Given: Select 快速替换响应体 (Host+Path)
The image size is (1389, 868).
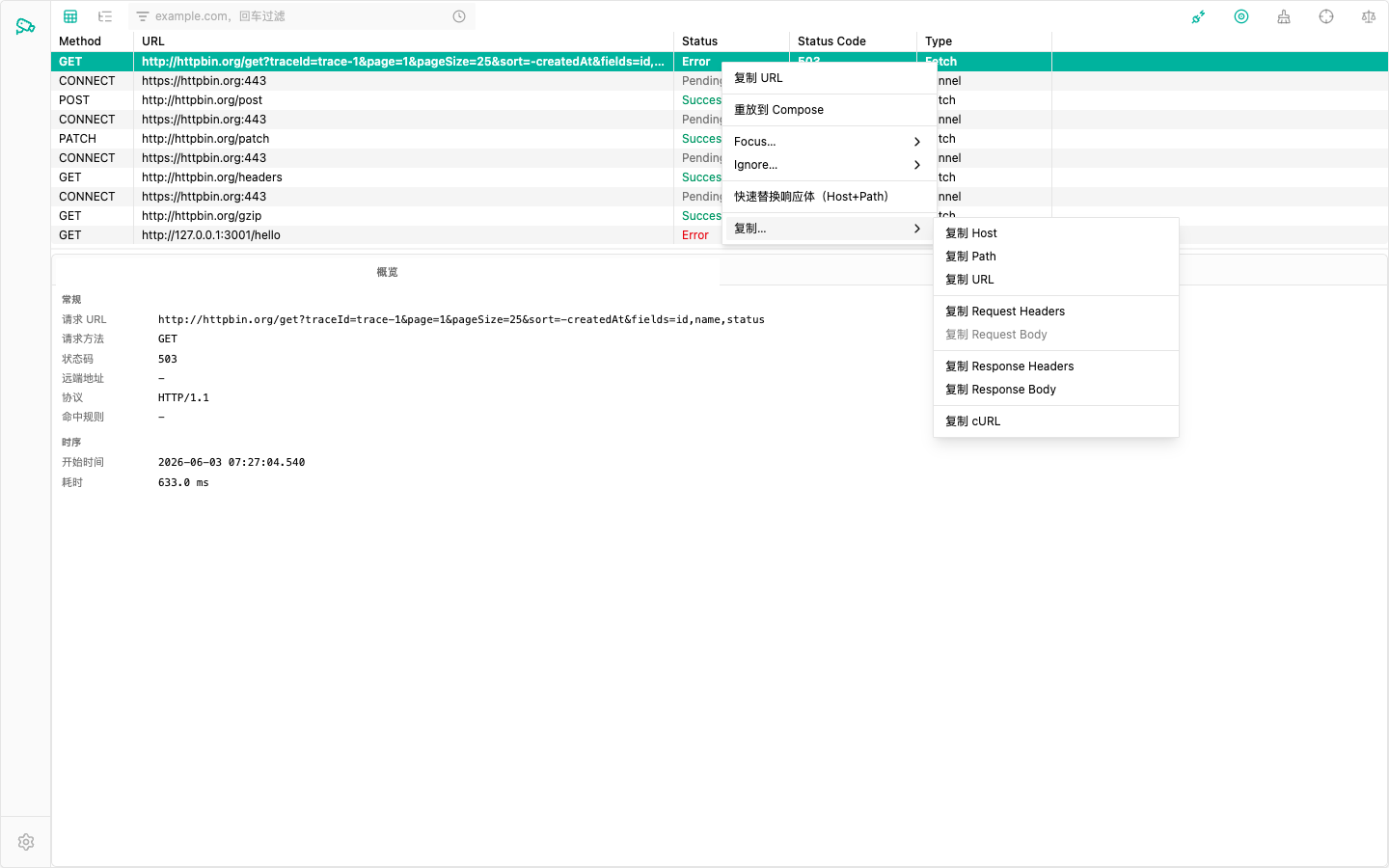Looking at the screenshot, I should pyautogui.click(x=830, y=197).
